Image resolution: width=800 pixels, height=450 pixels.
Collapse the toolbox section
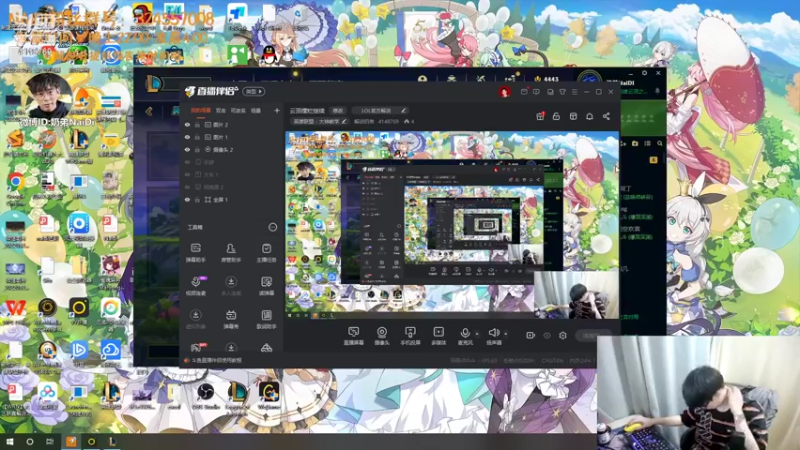click(272, 227)
